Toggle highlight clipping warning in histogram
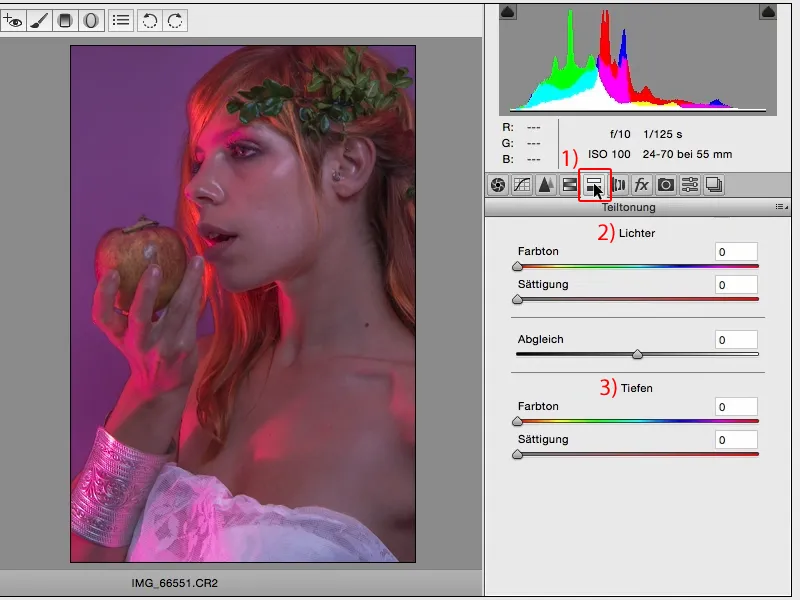 768,12
